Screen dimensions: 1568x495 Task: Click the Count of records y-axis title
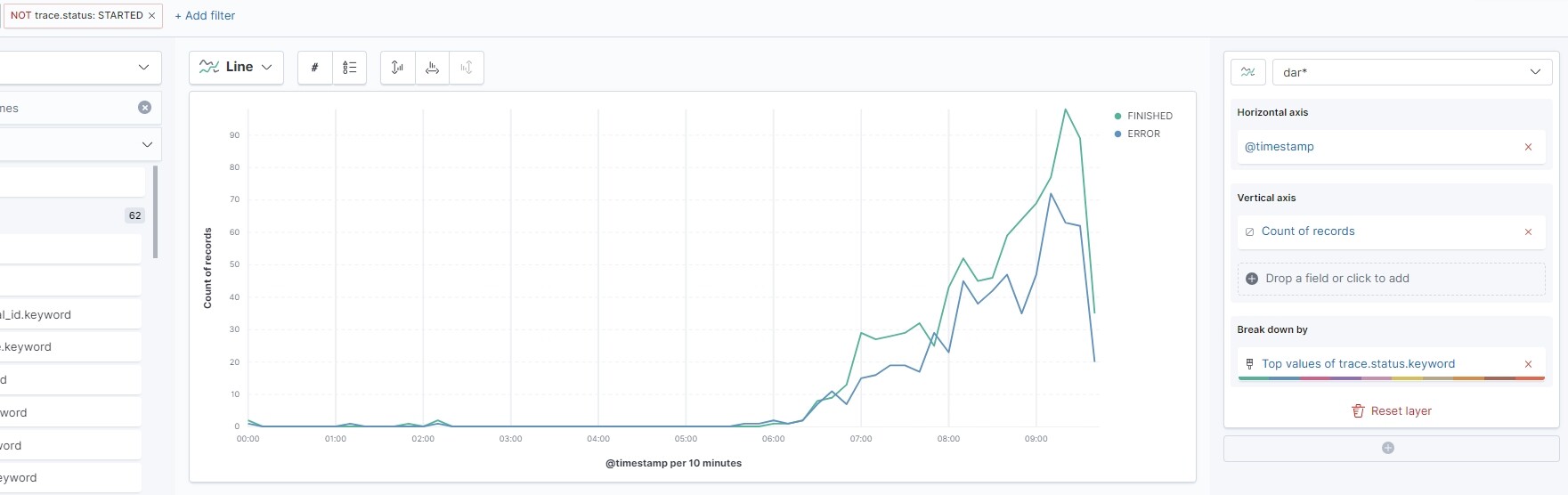pyautogui.click(x=207, y=268)
